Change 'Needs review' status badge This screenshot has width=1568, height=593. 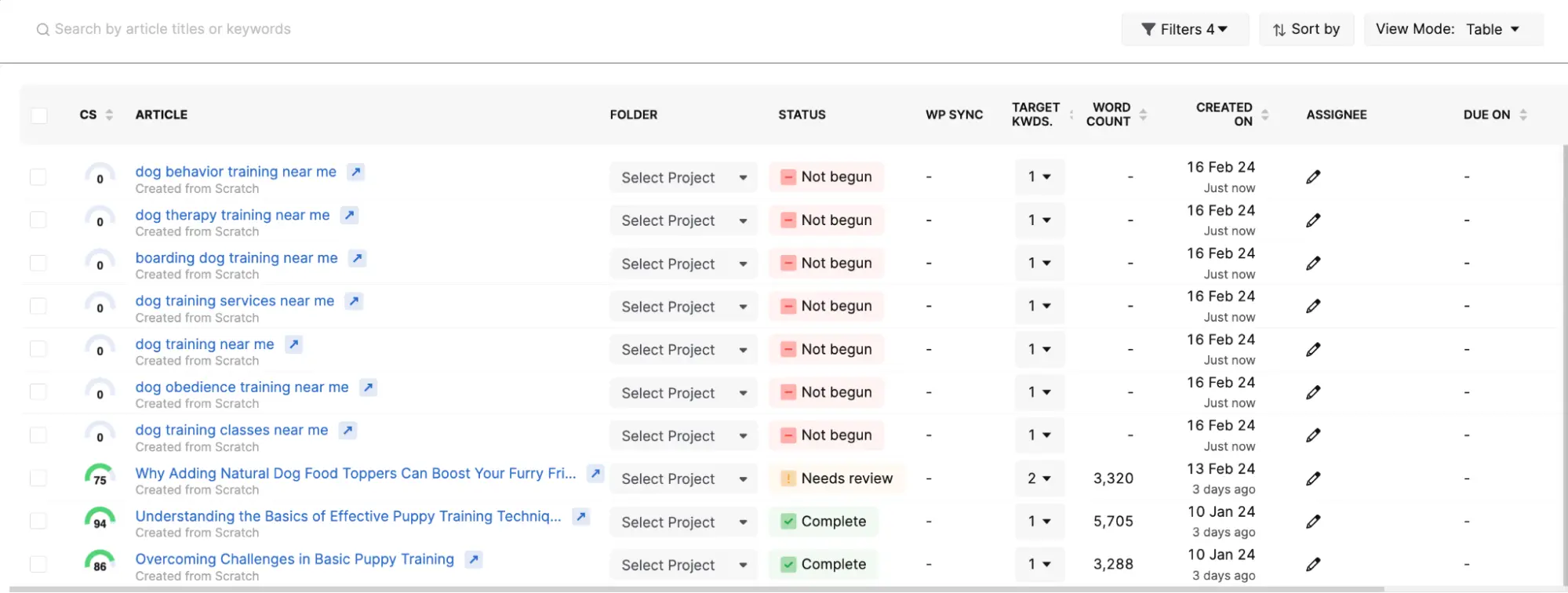click(837, 478)
